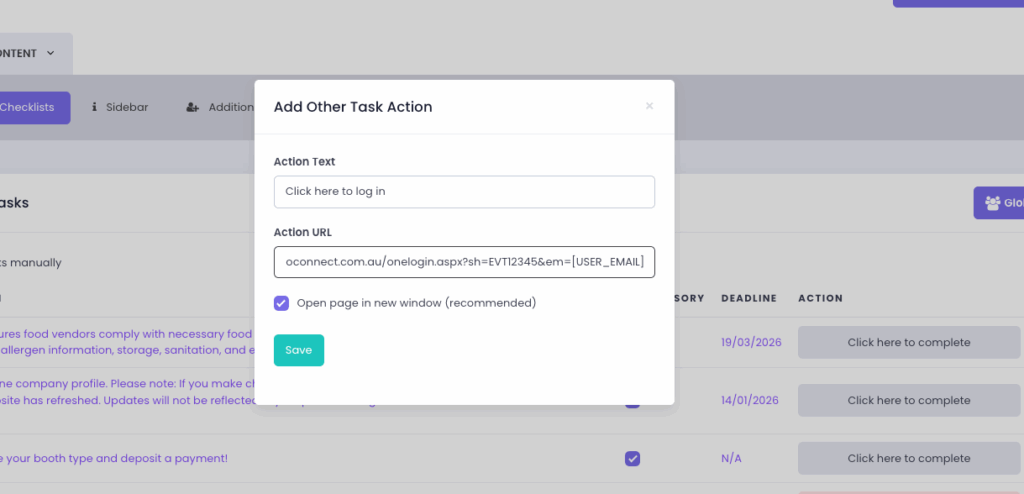Image resolution: width=1024 pixels, height=494 pixels.
Task: Toggle Open page in new window checkbox
Action: 282,302
